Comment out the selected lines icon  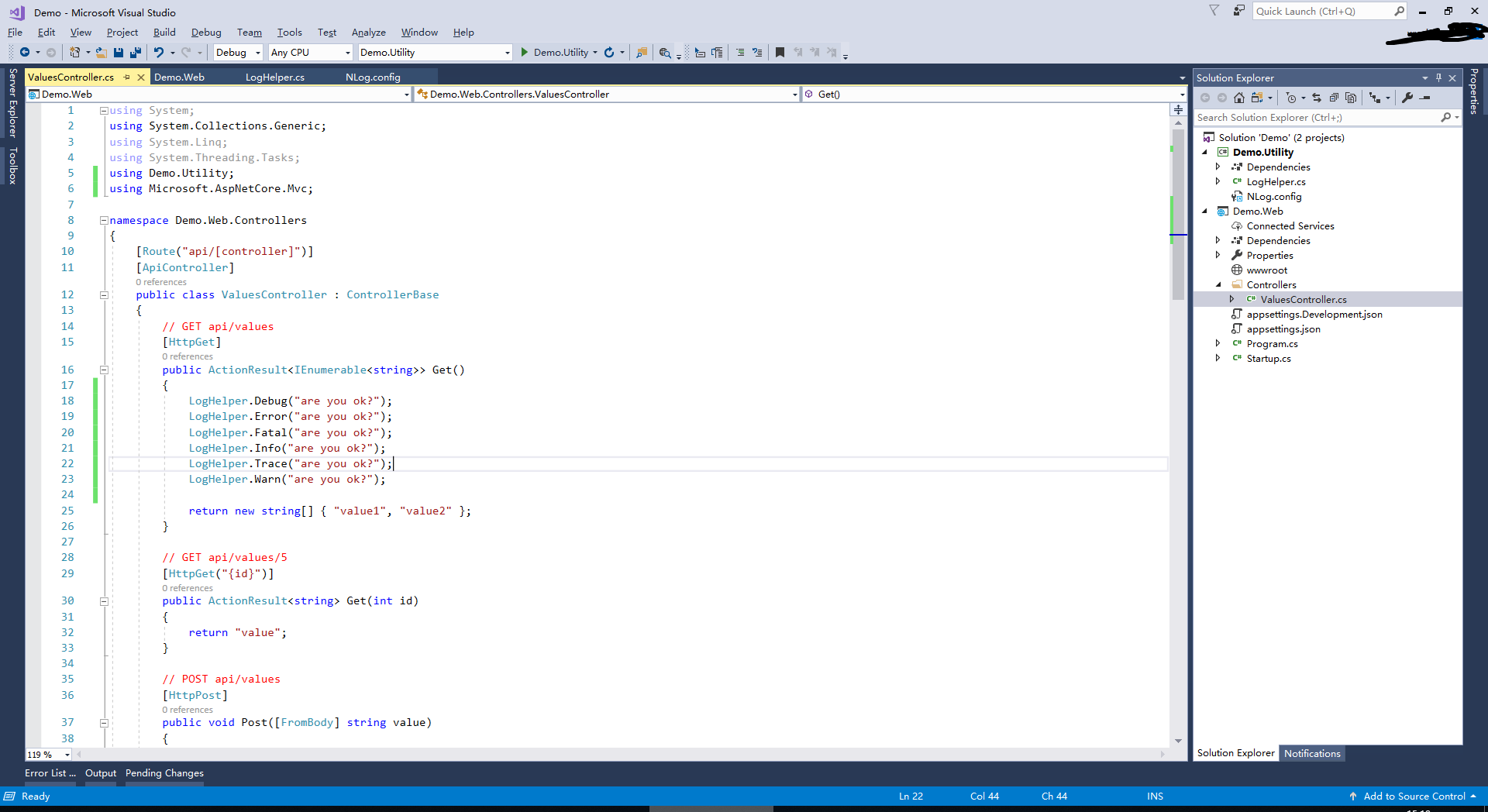pos(740,52)
